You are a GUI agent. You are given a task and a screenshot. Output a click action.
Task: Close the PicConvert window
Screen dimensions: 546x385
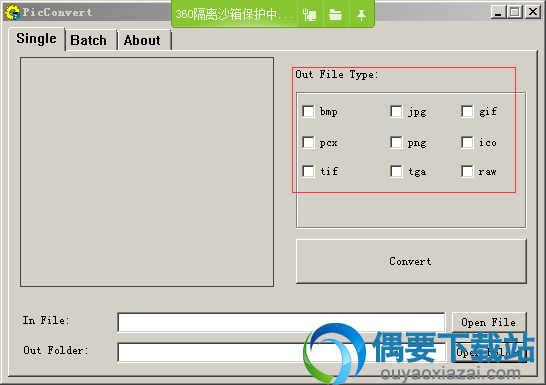pyautogui.click(x=533, y=12)
